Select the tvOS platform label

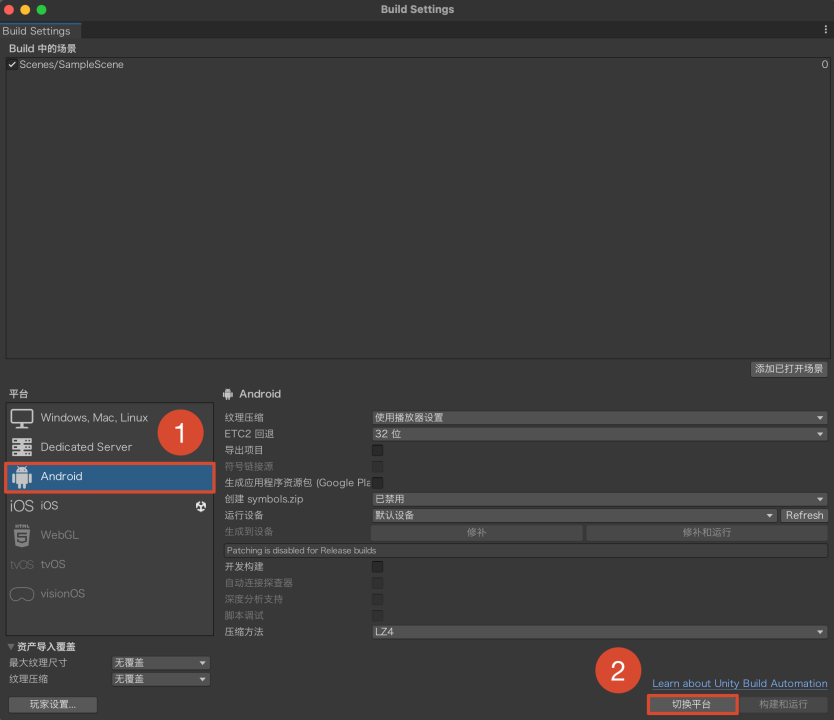[53, 565]
